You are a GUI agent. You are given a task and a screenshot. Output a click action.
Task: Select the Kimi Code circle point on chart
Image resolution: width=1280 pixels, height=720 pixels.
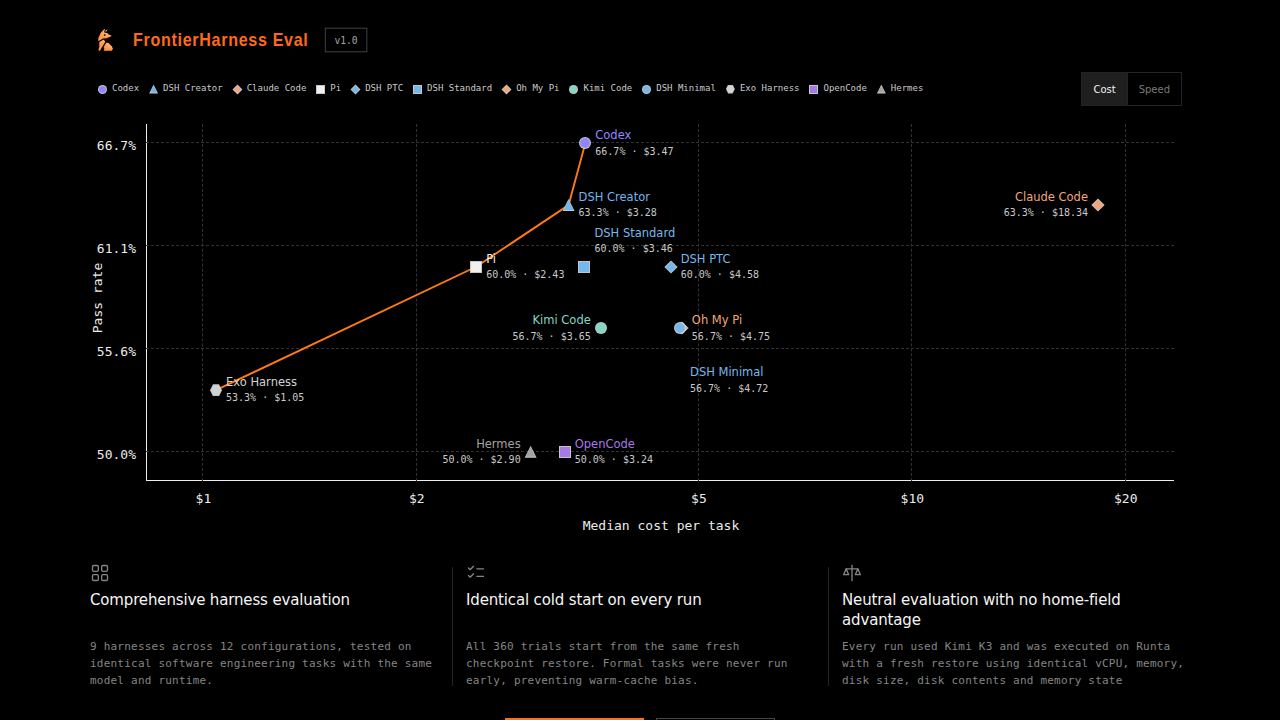click(x=601, y=328)
